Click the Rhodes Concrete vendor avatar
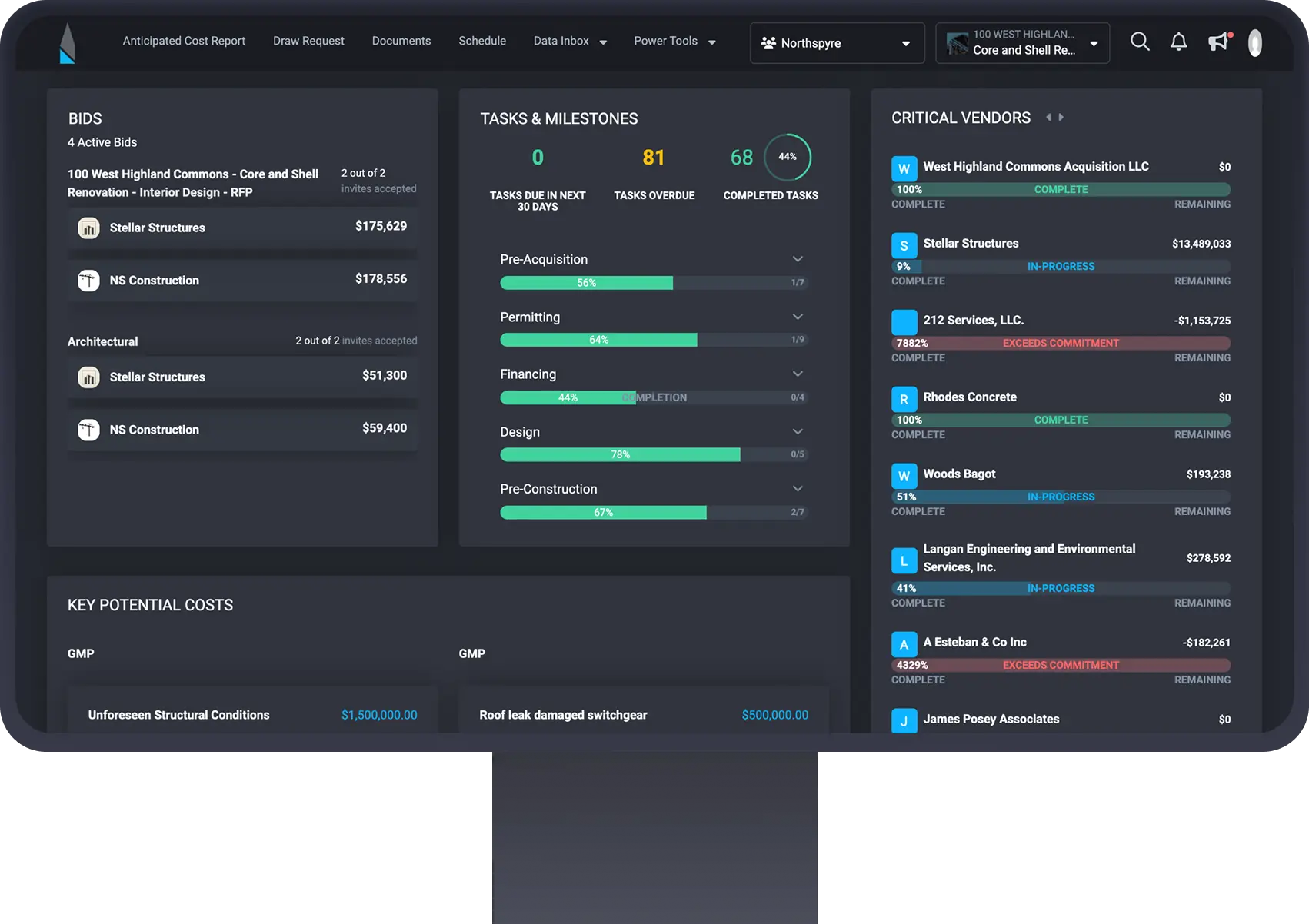Screen dimensions: 1309x924 (x=904, y=399)
